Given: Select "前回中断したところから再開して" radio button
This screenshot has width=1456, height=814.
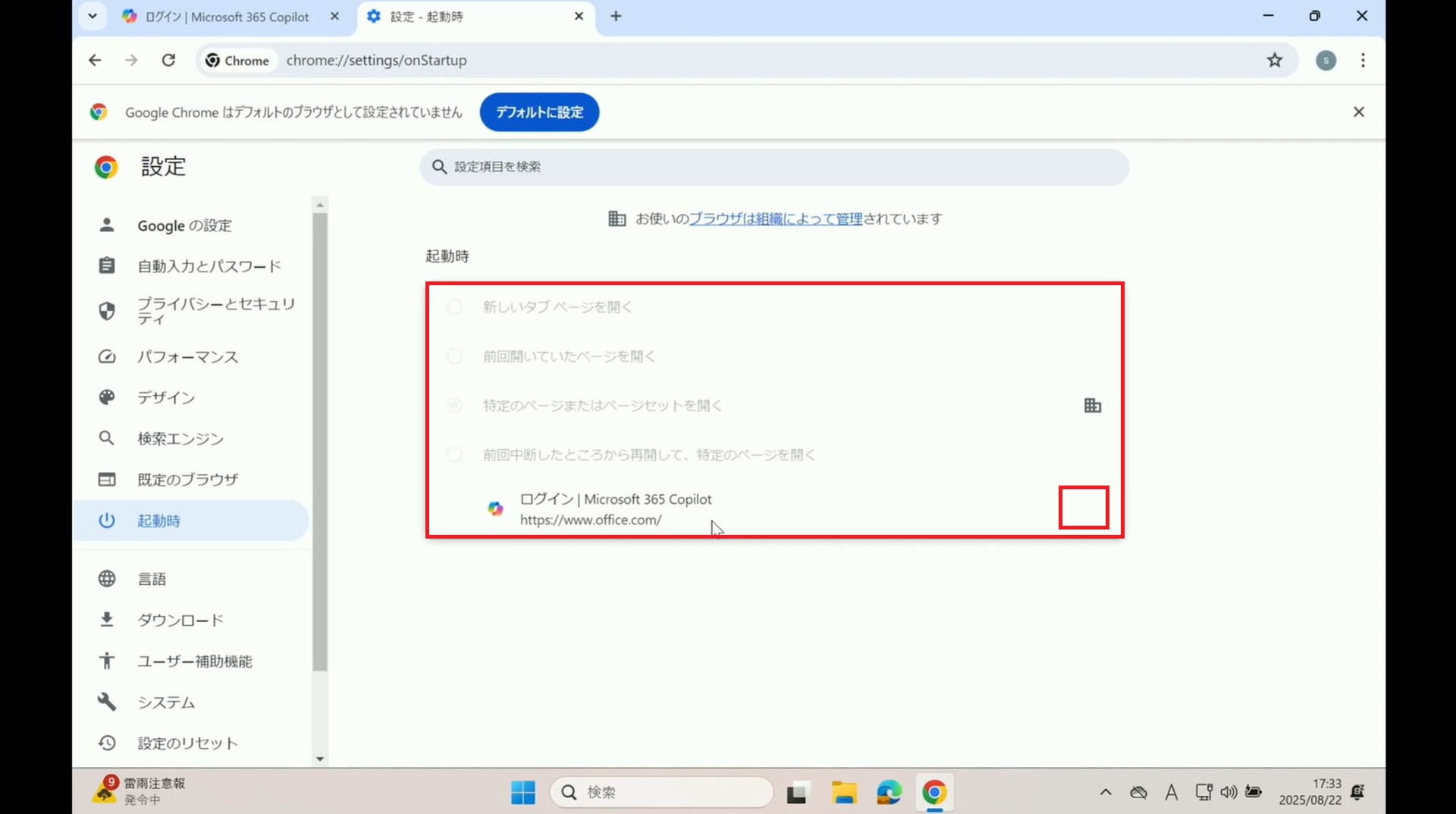Looking at the screenshot, I should click(454, 455).
